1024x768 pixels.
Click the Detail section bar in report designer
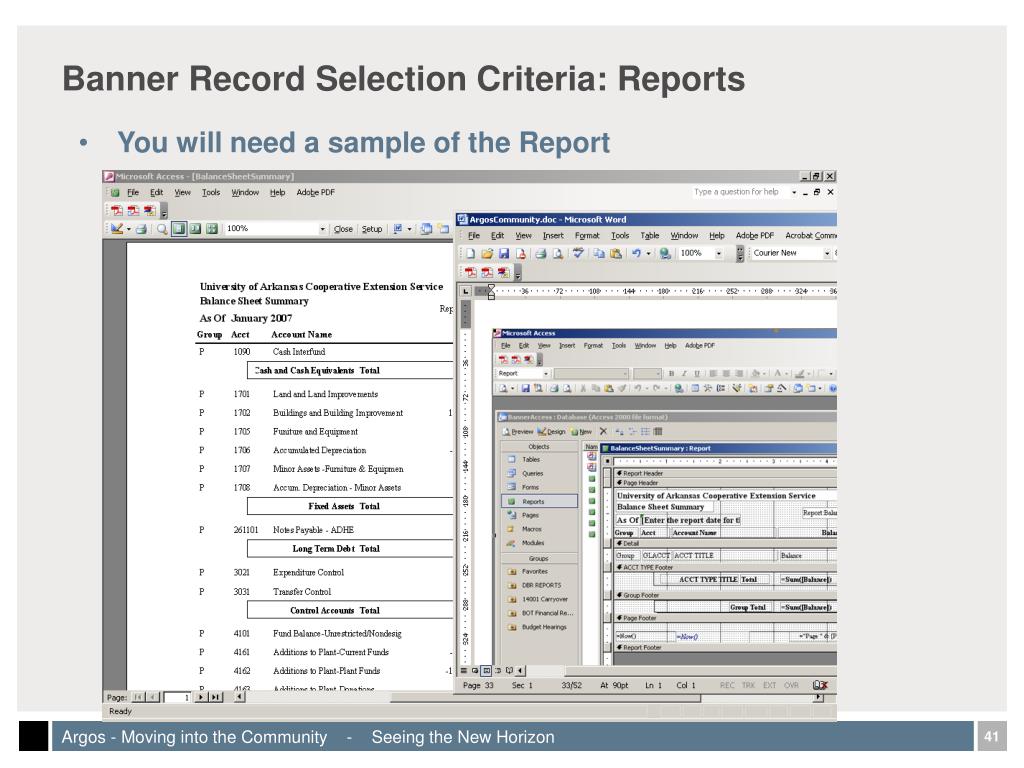point(725,543)
